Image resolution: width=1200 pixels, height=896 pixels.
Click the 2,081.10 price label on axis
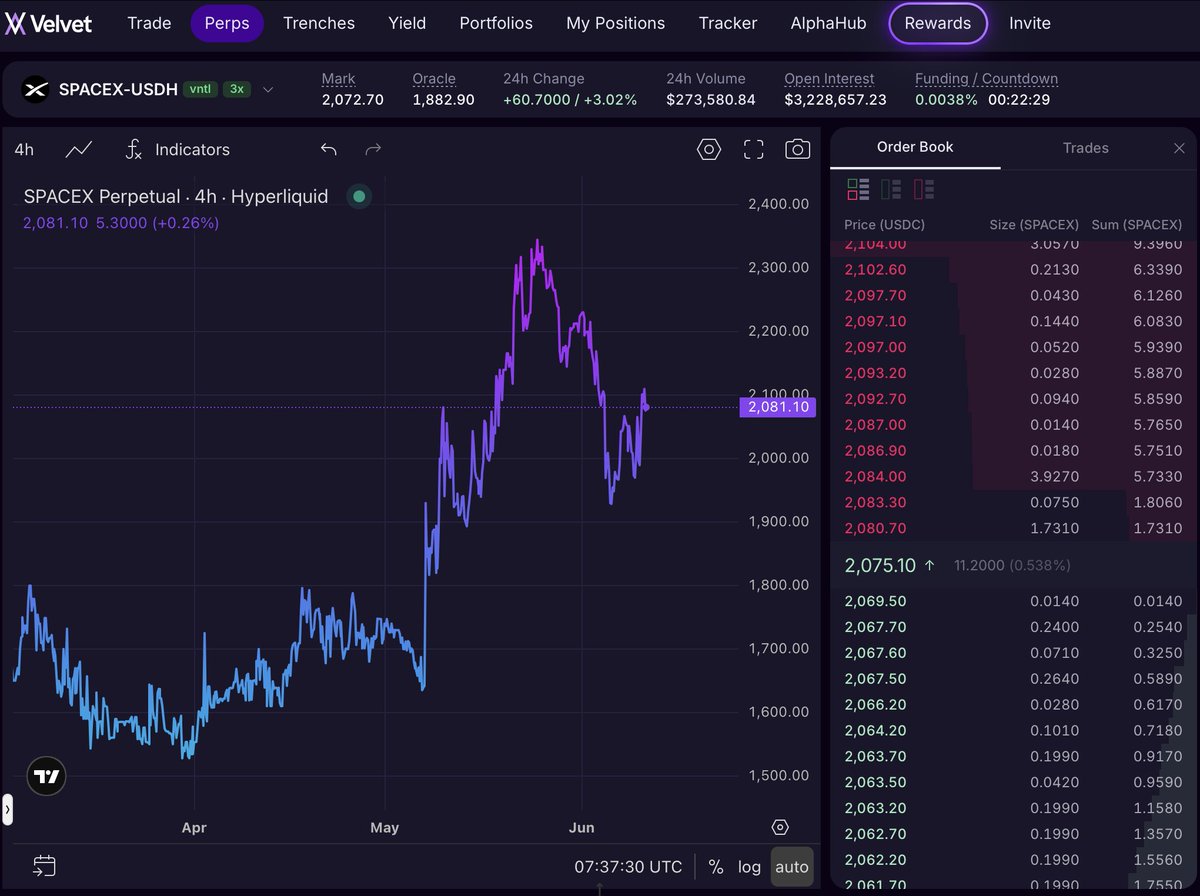click(x=778, y=407)
